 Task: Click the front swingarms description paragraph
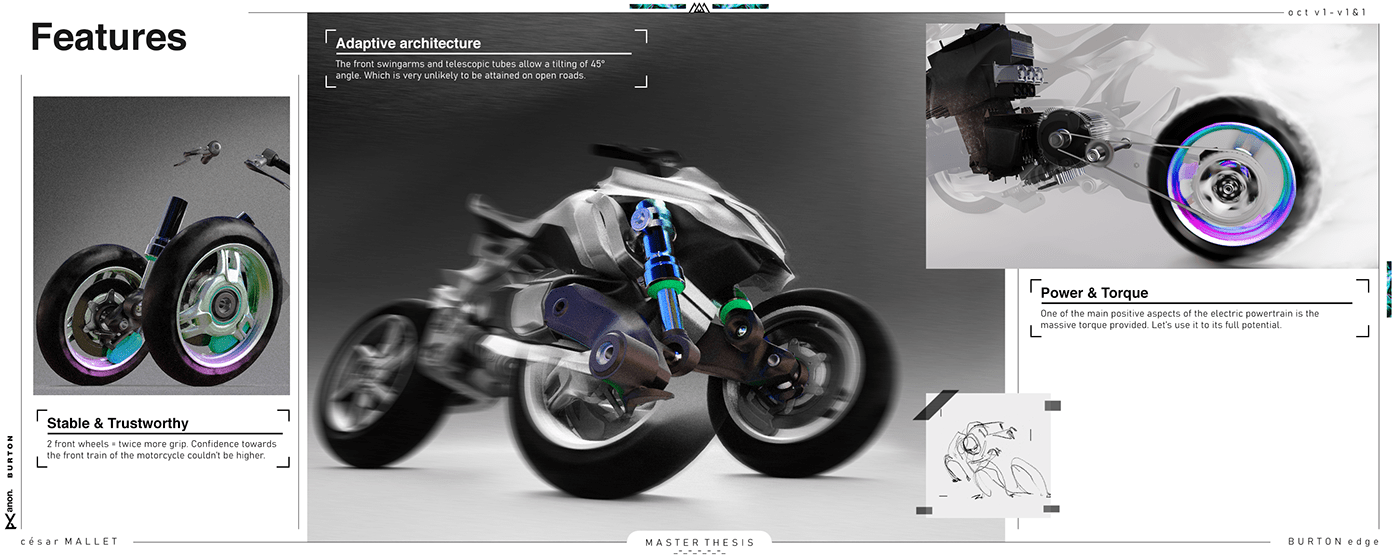click(x=470, y=70)
